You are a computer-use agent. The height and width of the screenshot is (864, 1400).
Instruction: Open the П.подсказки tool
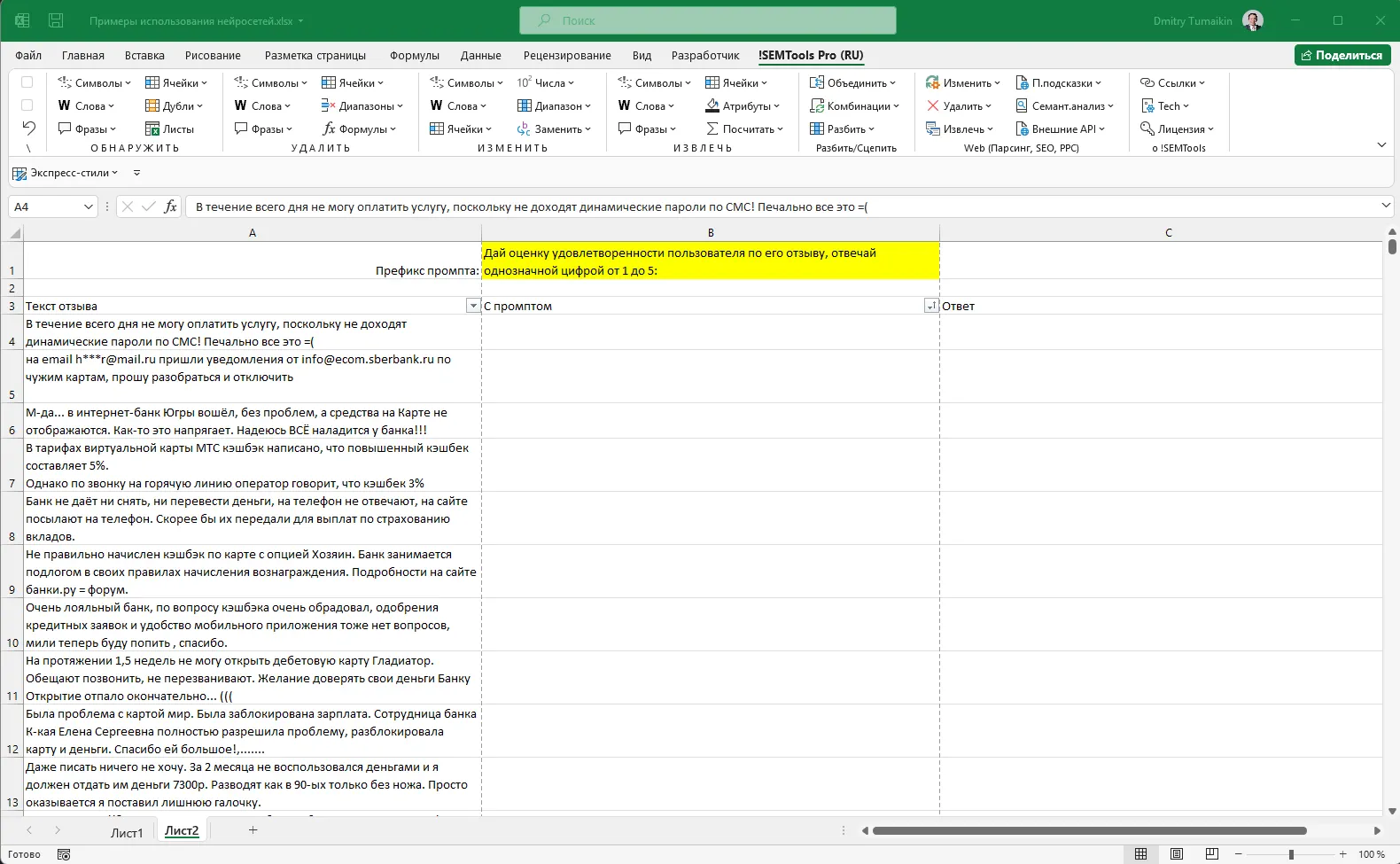point(1058,82)
